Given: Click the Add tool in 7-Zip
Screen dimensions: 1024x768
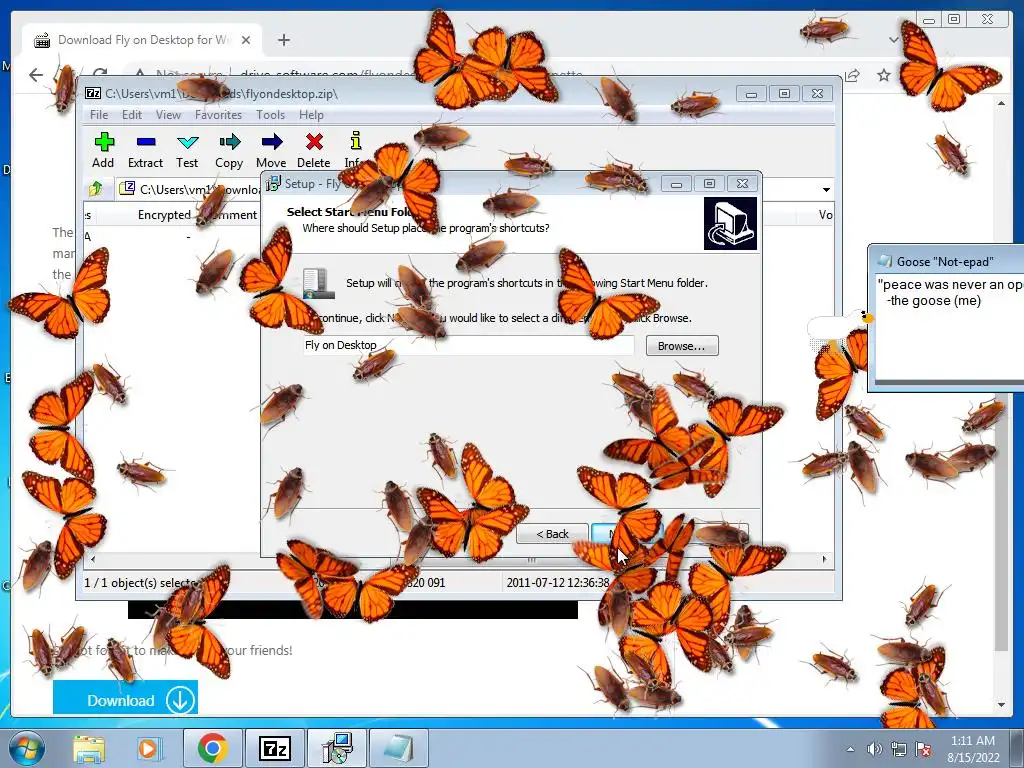Looking at the screenshot, I should coord(103,150).
